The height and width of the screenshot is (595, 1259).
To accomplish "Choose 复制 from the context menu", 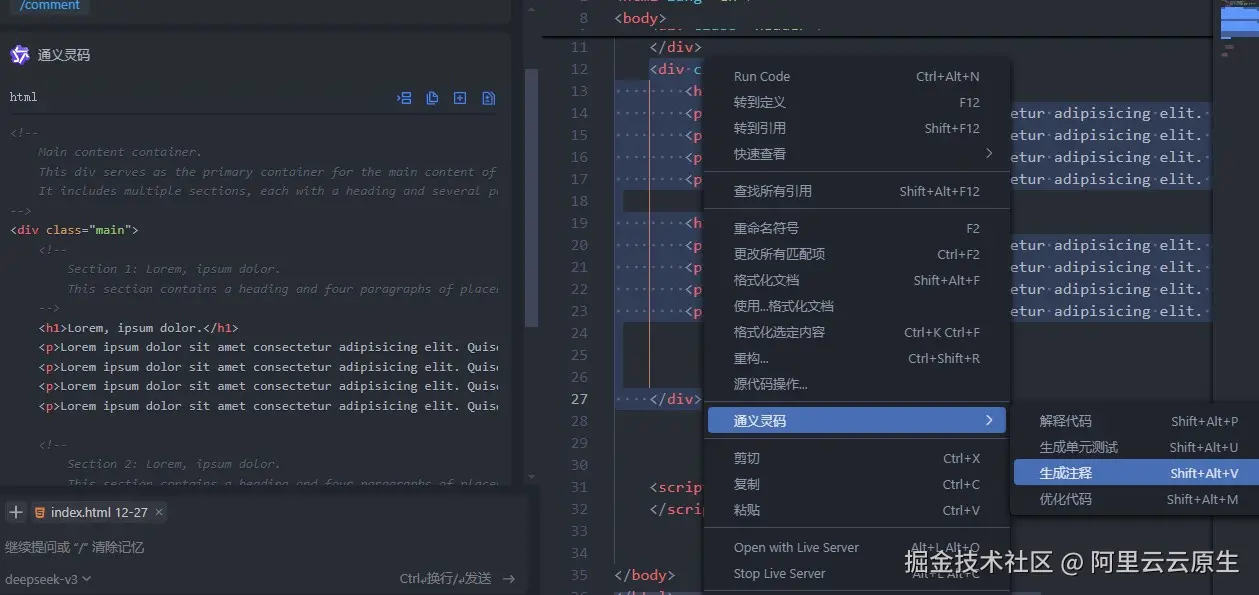I will 857,484.
